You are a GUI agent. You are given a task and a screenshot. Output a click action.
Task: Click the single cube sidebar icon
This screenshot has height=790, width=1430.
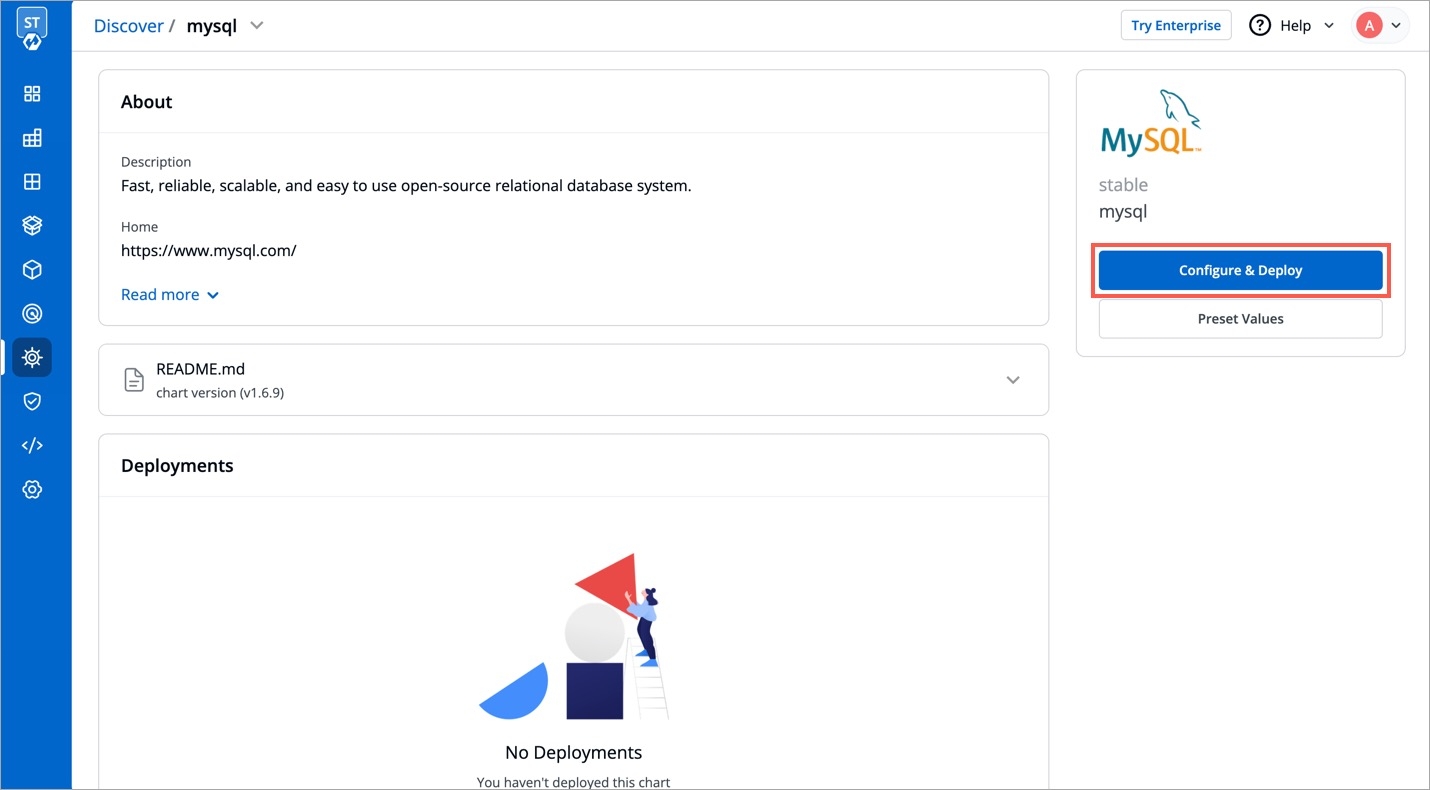(x=32, y=270)
